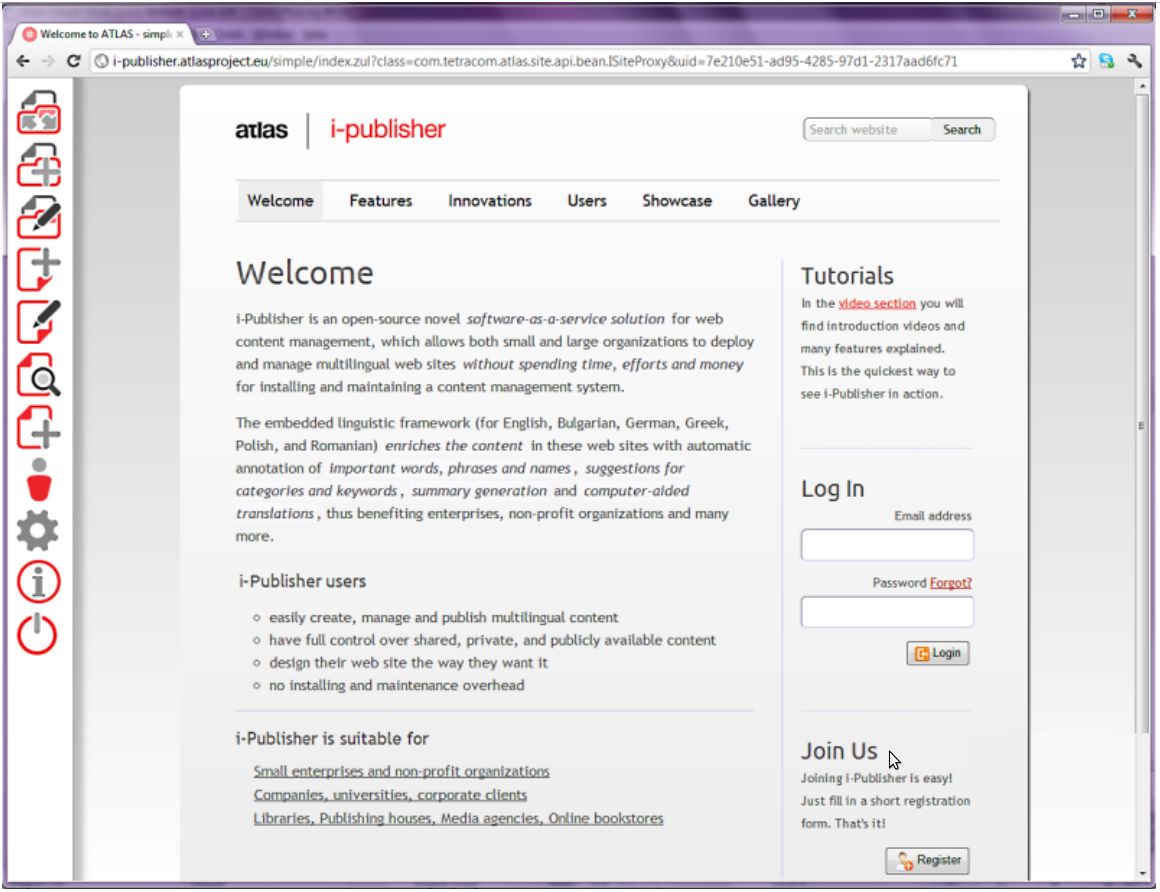This screenshot has height=892, width=1160.
Task: Click the red i-publisher logo text
Action: (388, 129)
